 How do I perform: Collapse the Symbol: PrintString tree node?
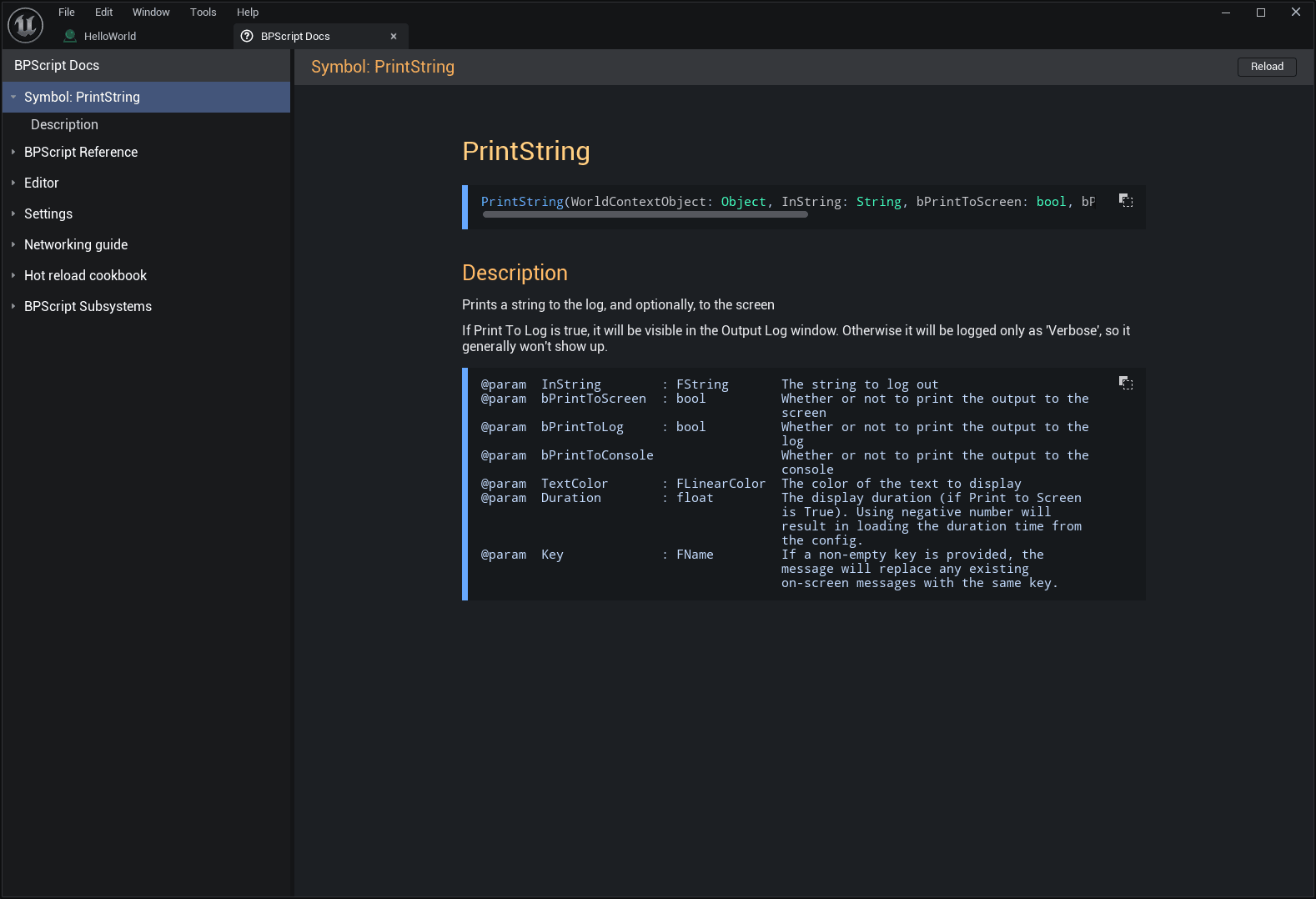point(13,97)
